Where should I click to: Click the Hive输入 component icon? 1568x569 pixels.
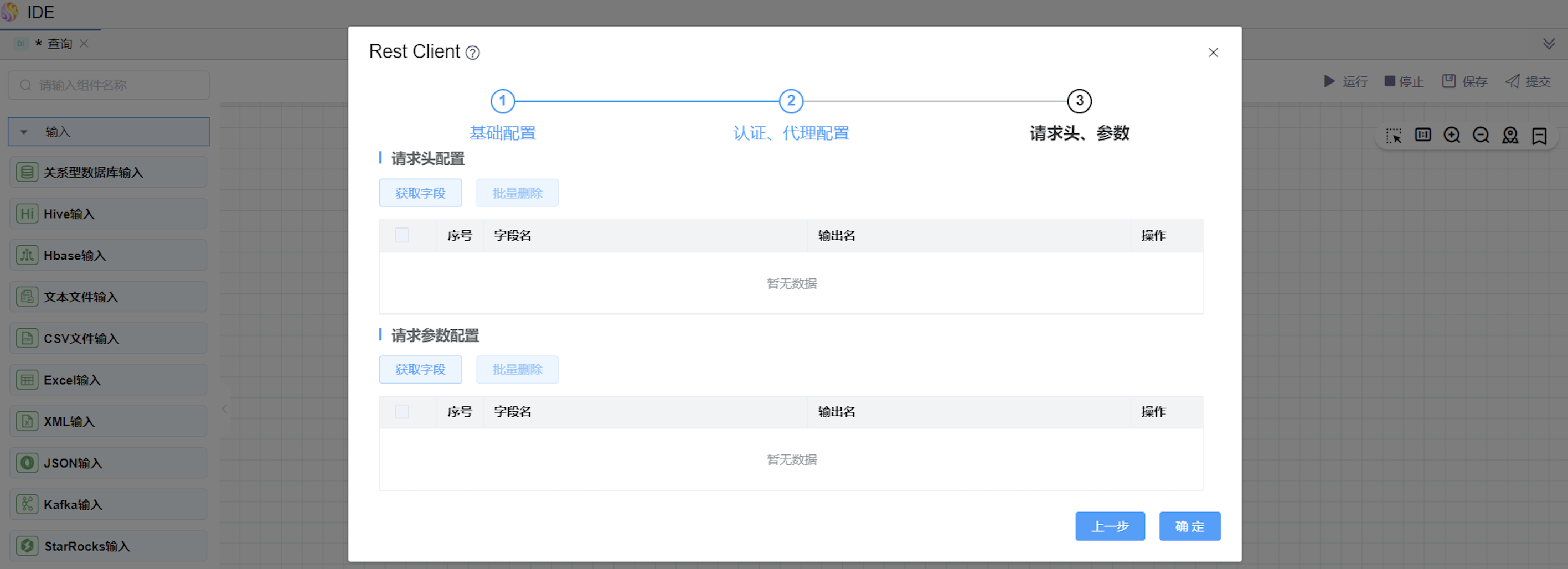pyautogui.click(x=27, y=214)
